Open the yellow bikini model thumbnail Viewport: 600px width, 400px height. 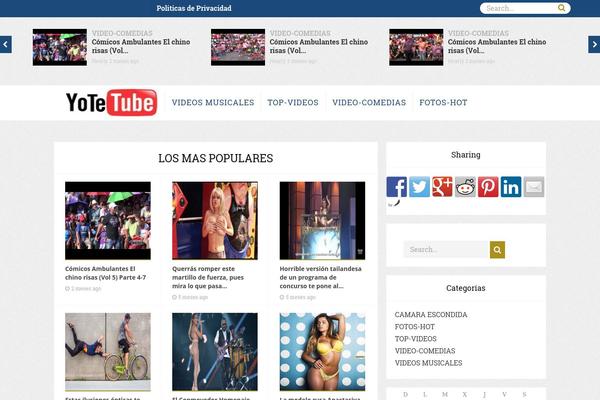[x=322, y=352]
